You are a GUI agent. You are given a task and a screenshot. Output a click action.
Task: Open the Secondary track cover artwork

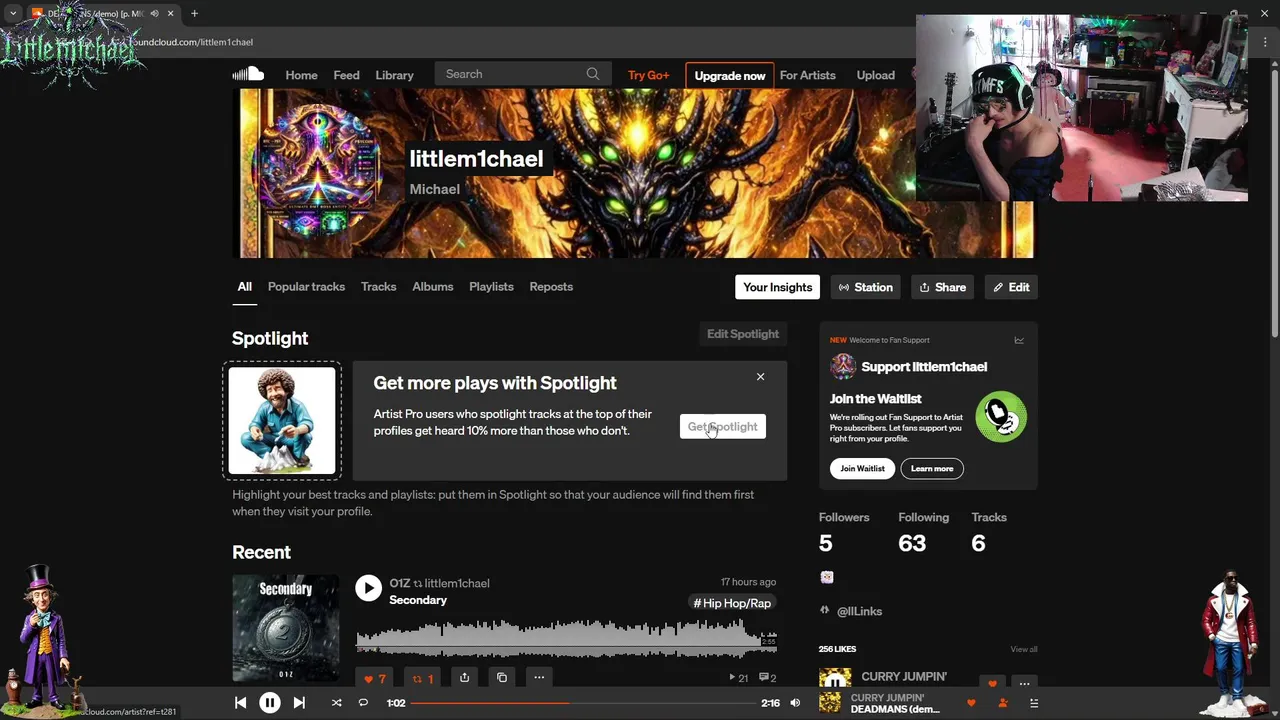[x=285, y=628]
